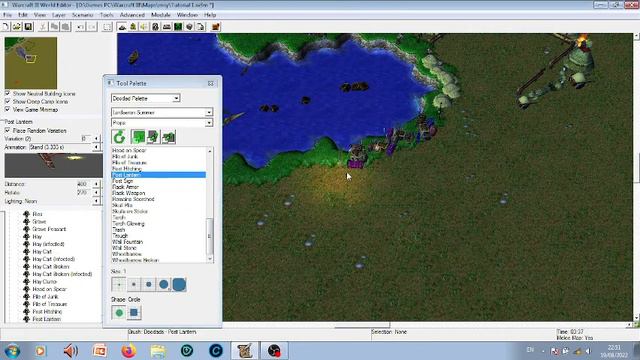Open the Trigger Editor toolbar icon
640x360 pixels.
[133, 27]
